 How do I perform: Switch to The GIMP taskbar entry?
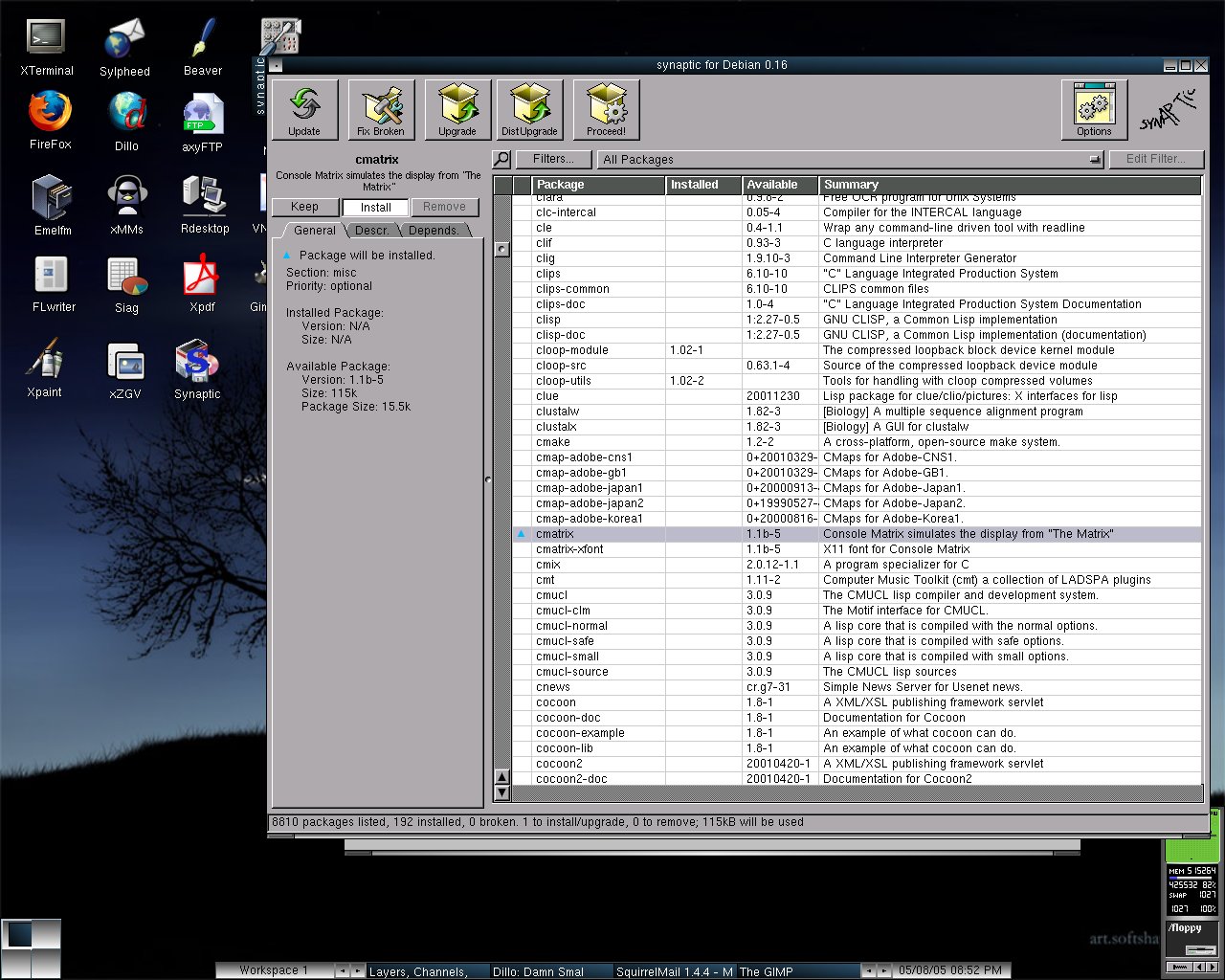pos(798,970)
